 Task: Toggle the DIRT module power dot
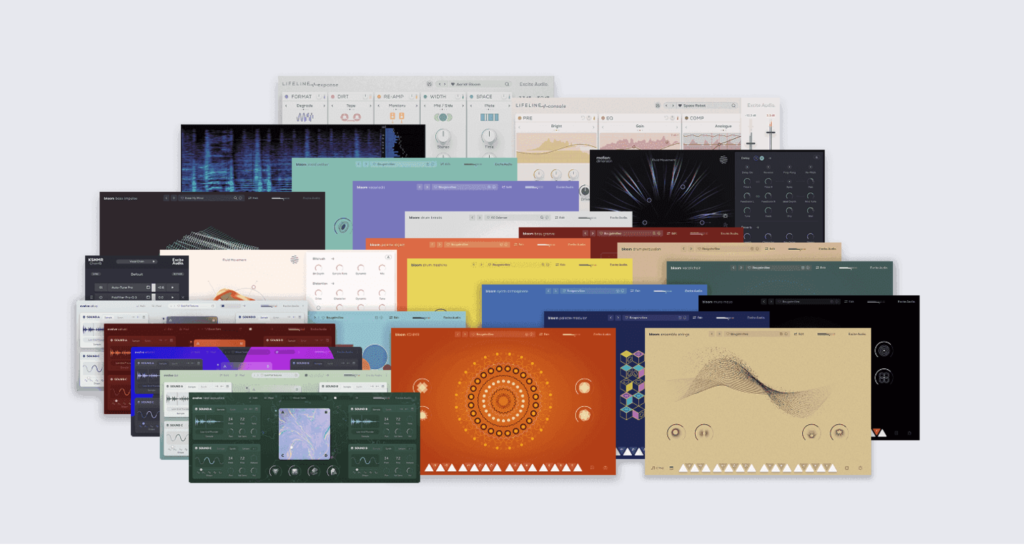click(x=332, y=97)
